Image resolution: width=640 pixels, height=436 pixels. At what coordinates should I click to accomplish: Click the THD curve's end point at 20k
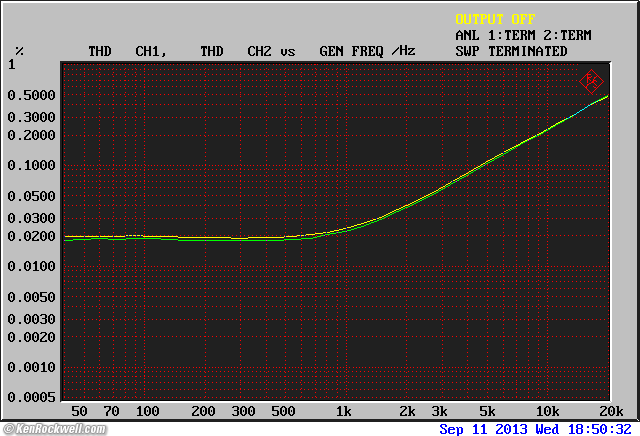point(607,96)
